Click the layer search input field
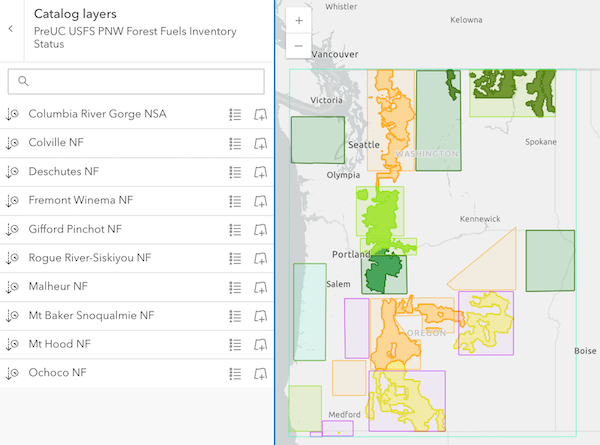 pyautogui.click(x=136, y=81)
